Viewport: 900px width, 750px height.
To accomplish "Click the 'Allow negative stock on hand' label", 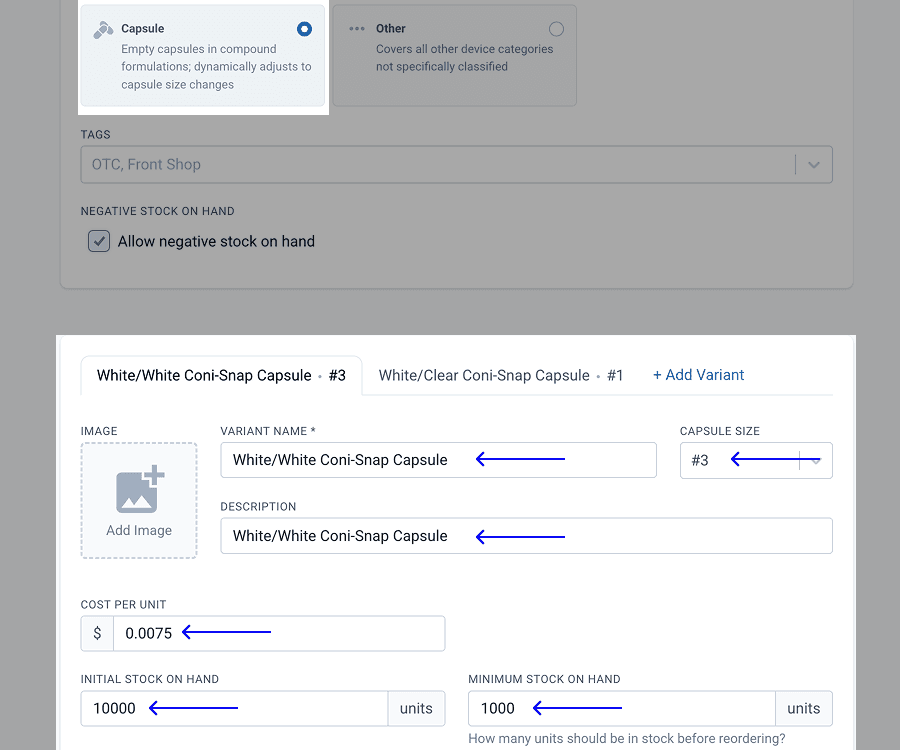I will pyautogui.click(x=216, y=242).
